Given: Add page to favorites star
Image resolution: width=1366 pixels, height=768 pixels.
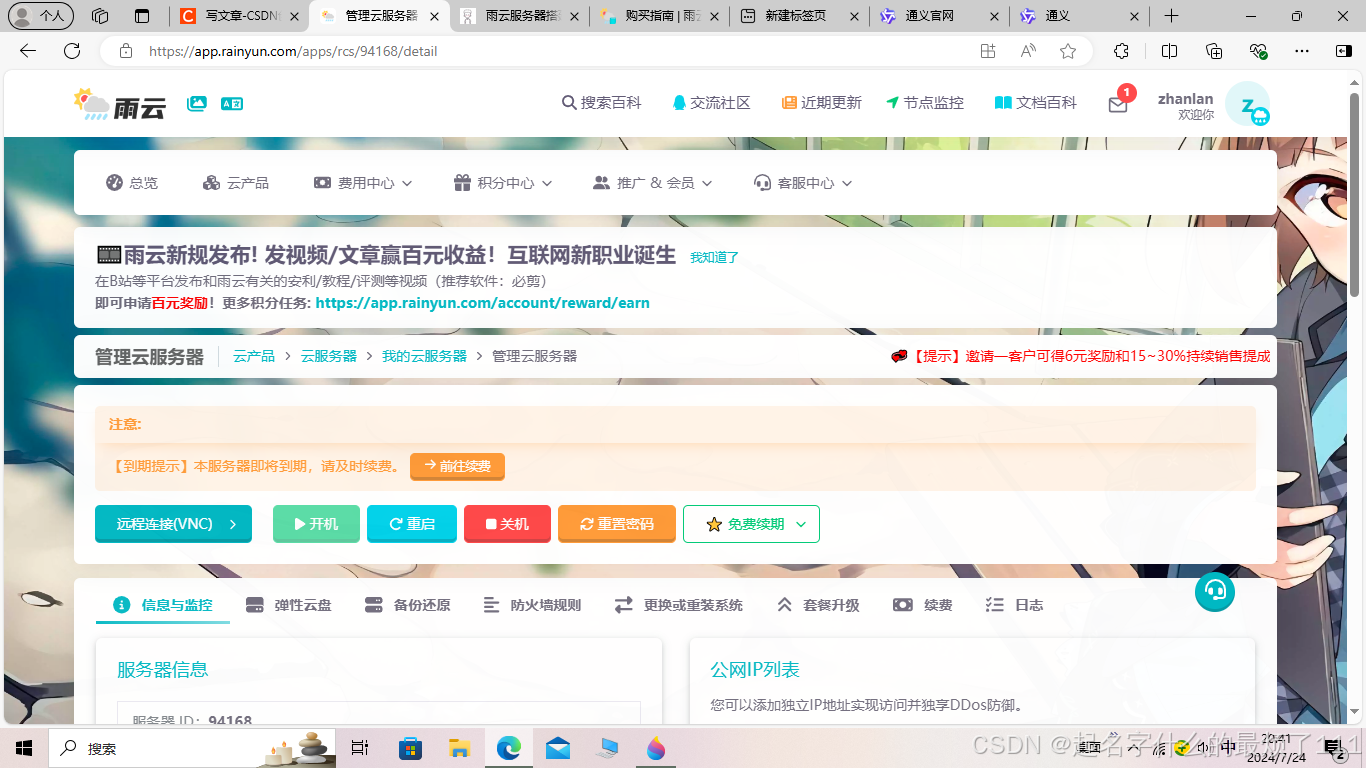Looking at the screenshot, I should point(1068,51).
